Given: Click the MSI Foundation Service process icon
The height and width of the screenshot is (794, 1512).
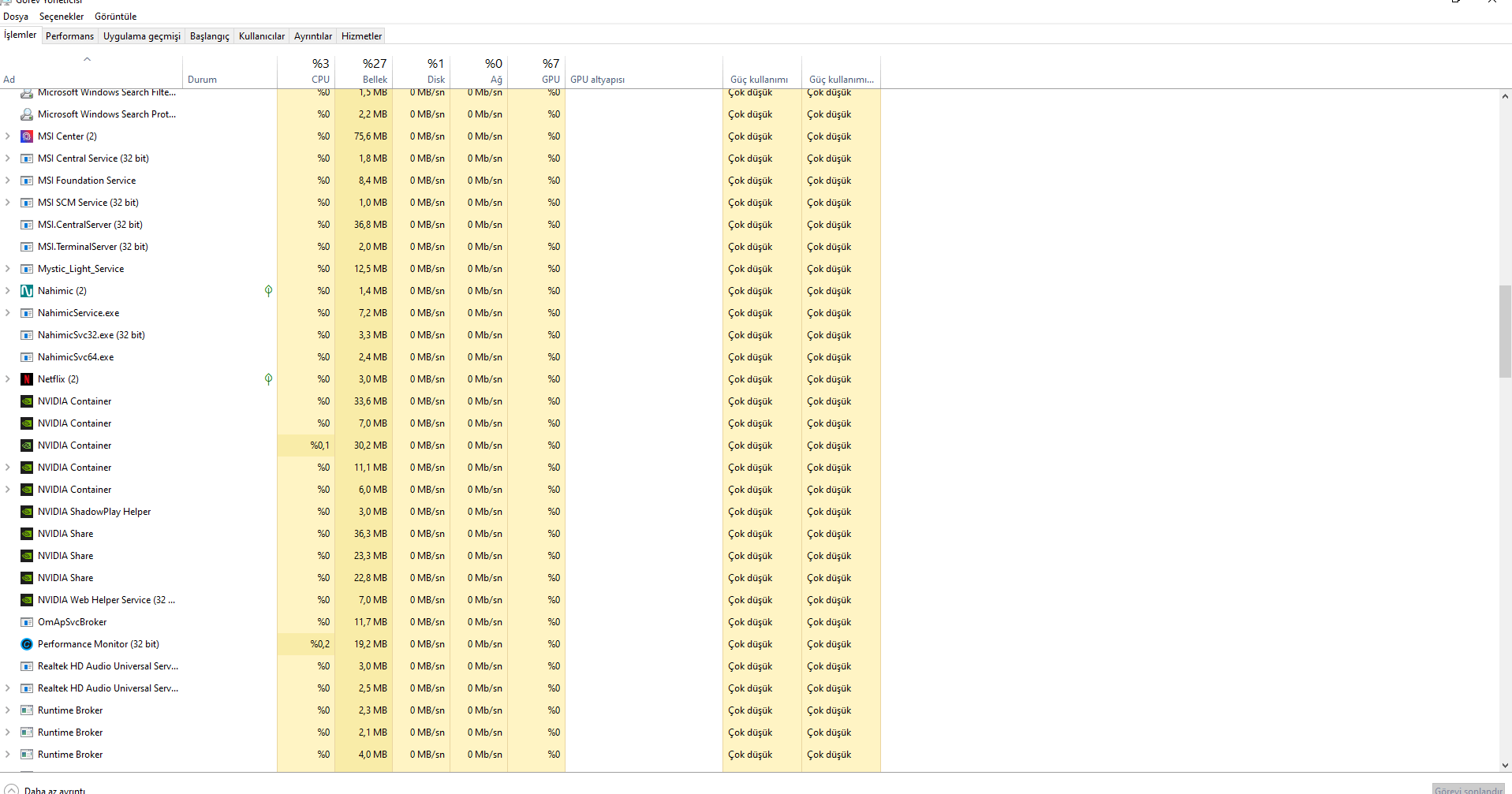Looking at the screenshot, I should coord(27,181).
